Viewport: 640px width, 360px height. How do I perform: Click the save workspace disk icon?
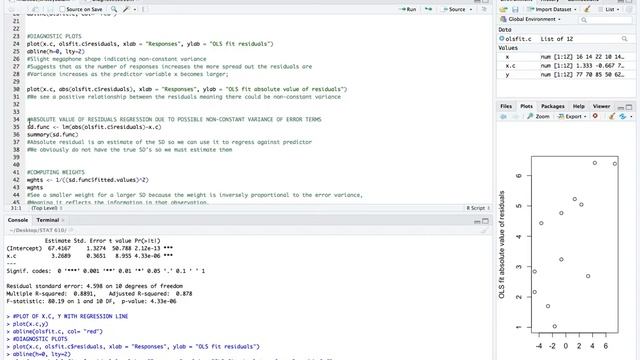515,9
